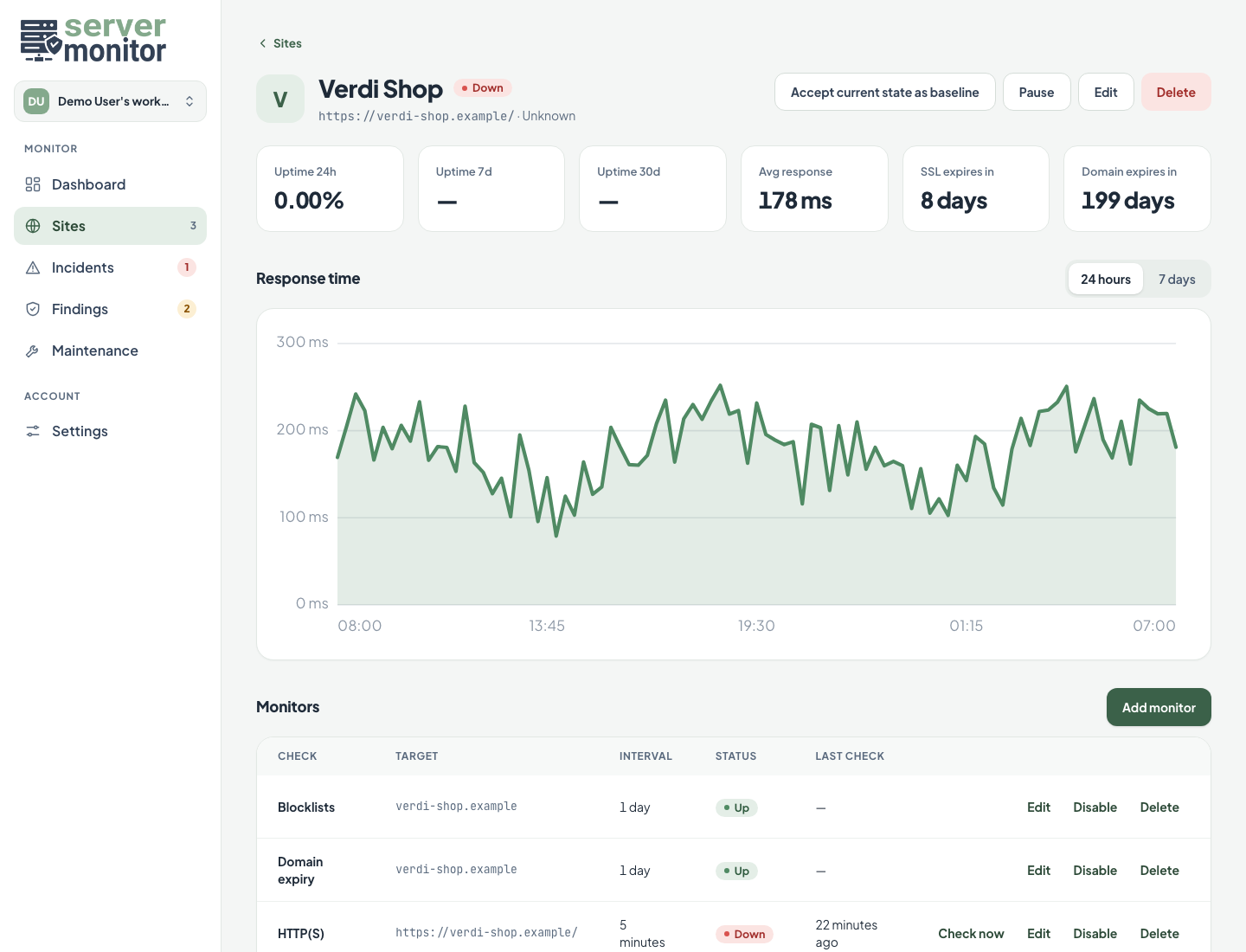Open Findings in the sidebar
The width and height of the screenshot is (1246, 952).
[x=110, y=309]
